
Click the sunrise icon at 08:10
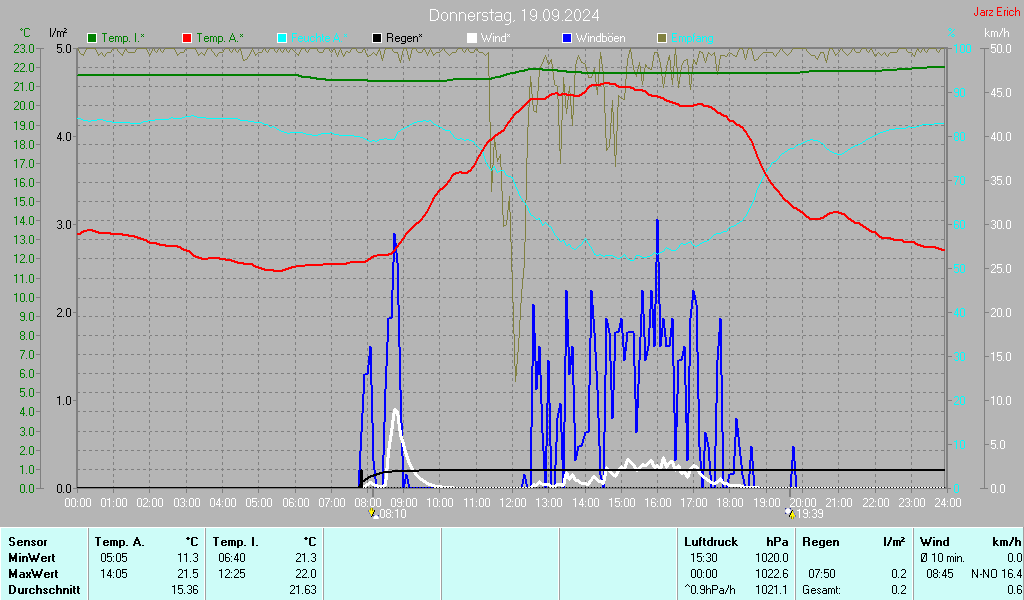tap(373, 513)
